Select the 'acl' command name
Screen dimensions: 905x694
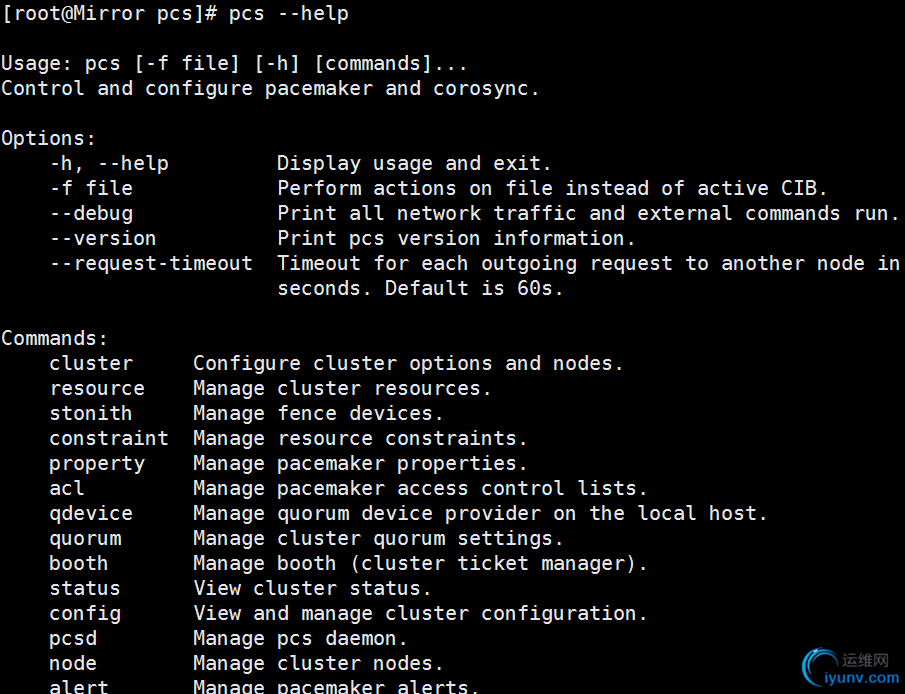(67, 488)
